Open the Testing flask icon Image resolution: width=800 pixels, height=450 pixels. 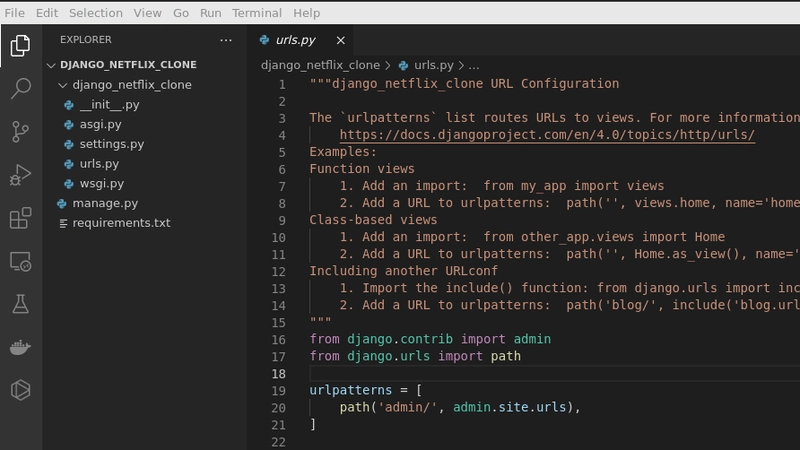tap(20, 304)
